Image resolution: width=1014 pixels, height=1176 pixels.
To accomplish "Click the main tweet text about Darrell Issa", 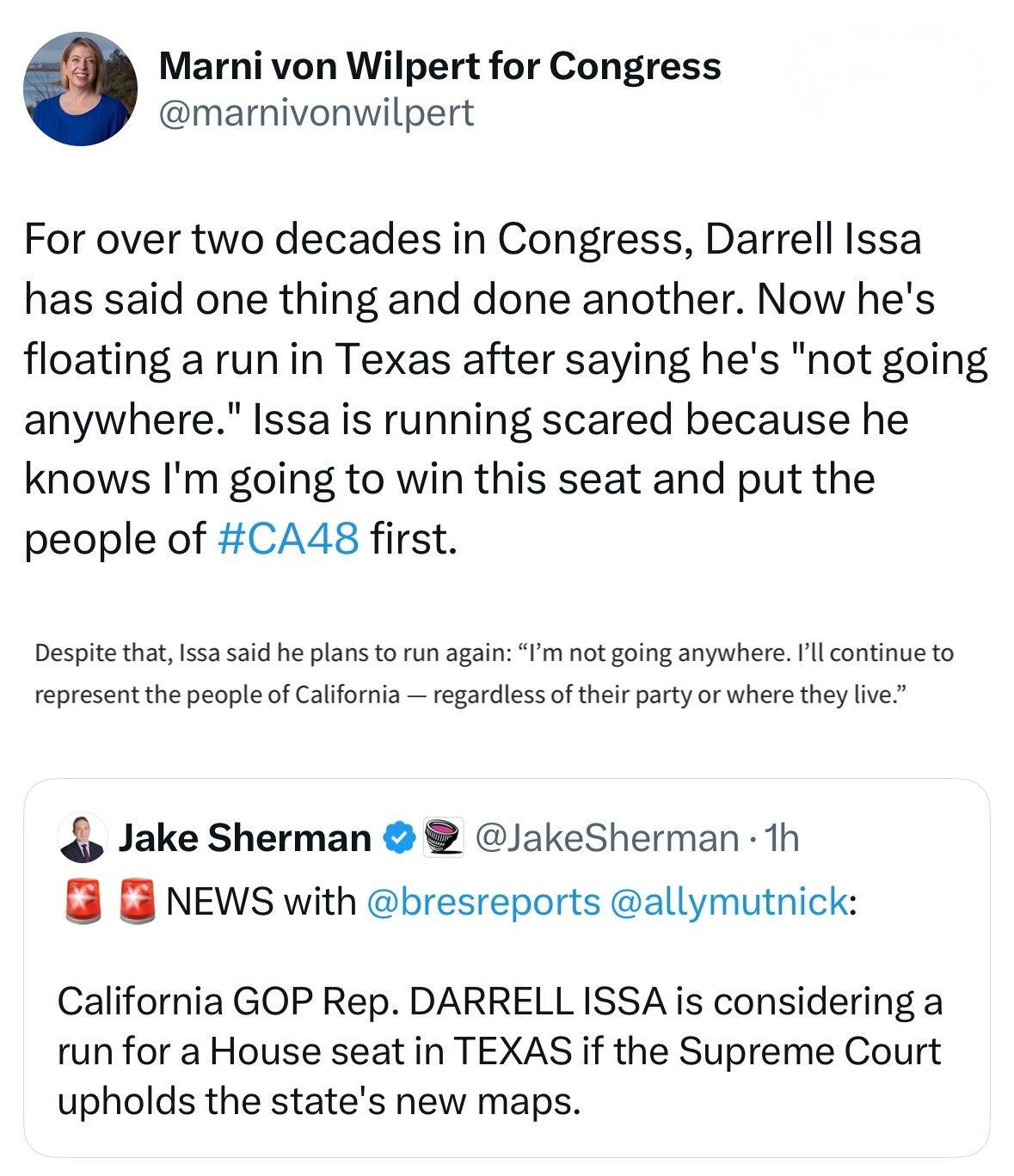I will (506, 389).
